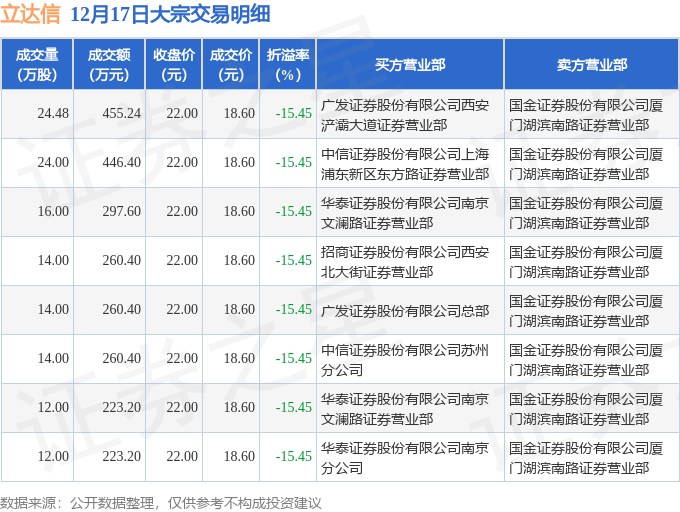The image size is (680, 512).
Task: Select the 成交额(万元) column header
Action: pyautogui.click(x=109, y=65)
